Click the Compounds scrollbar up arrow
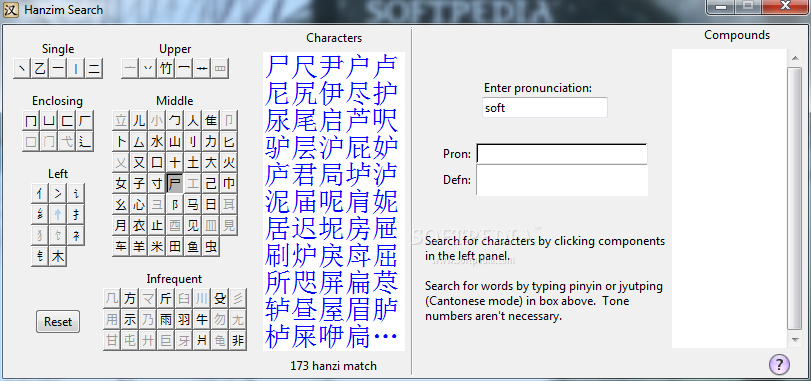 (795, 58)
